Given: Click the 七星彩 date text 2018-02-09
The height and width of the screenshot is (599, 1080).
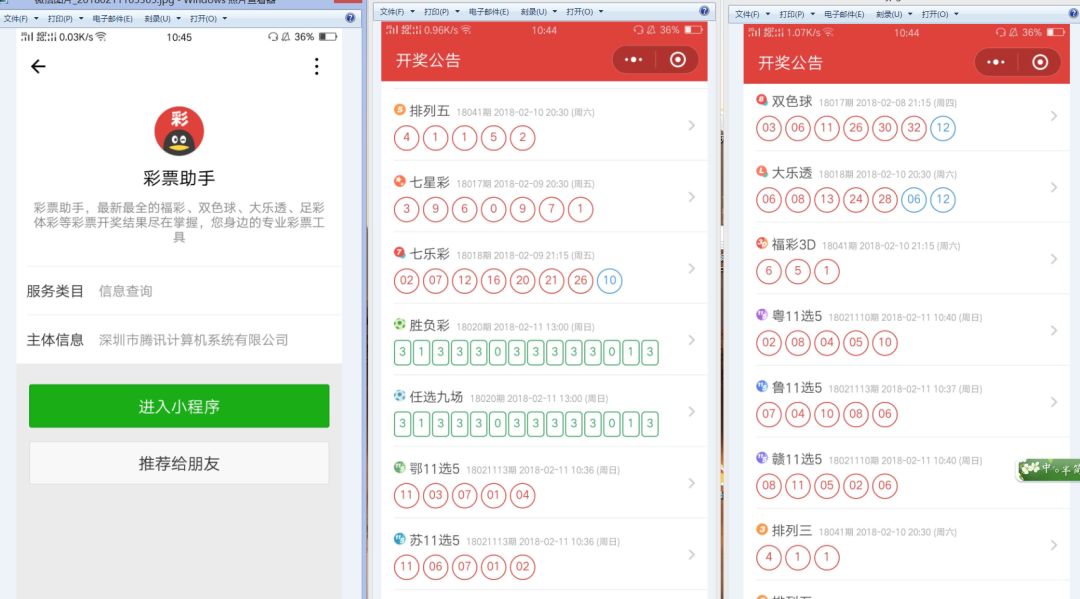Looking at the screenshot, I should (519, 184).
